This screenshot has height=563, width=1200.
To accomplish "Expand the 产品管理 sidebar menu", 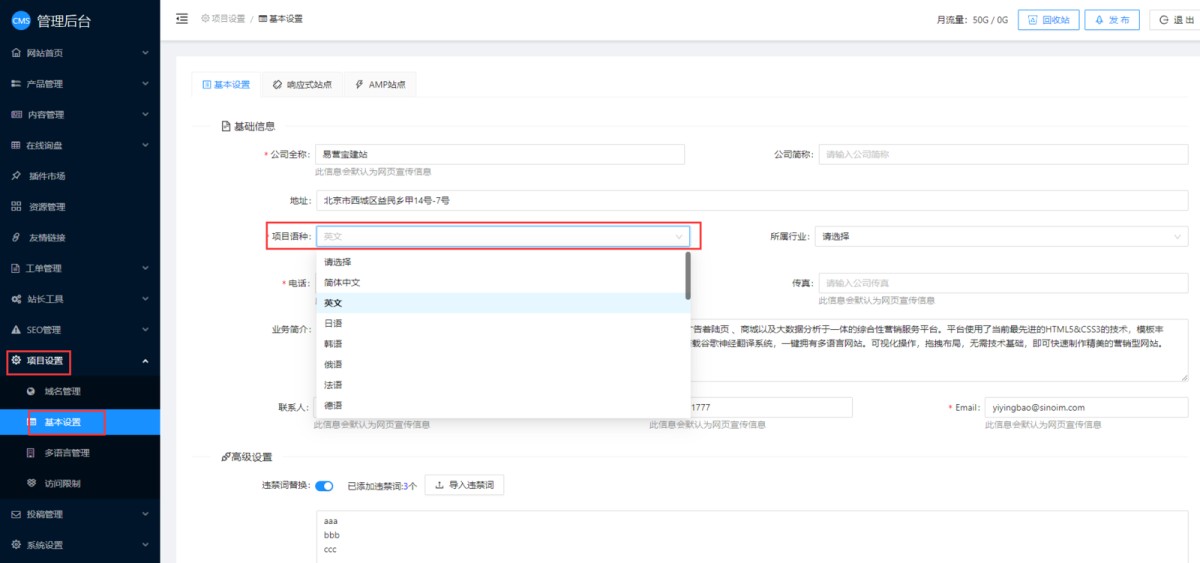I will pos(80,84).
